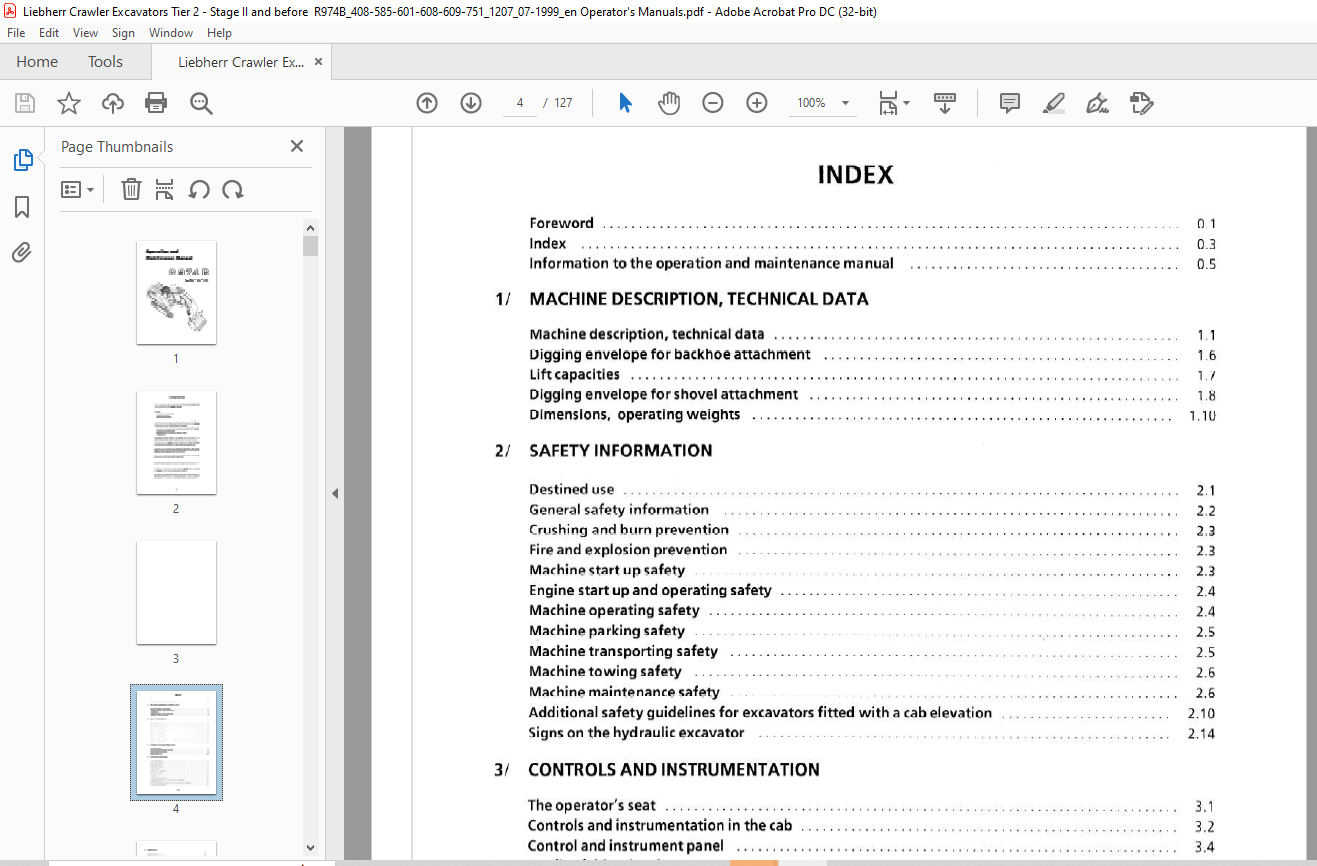
Task: Click Machine towing safety entry
Action: click(x=605, y=672)
